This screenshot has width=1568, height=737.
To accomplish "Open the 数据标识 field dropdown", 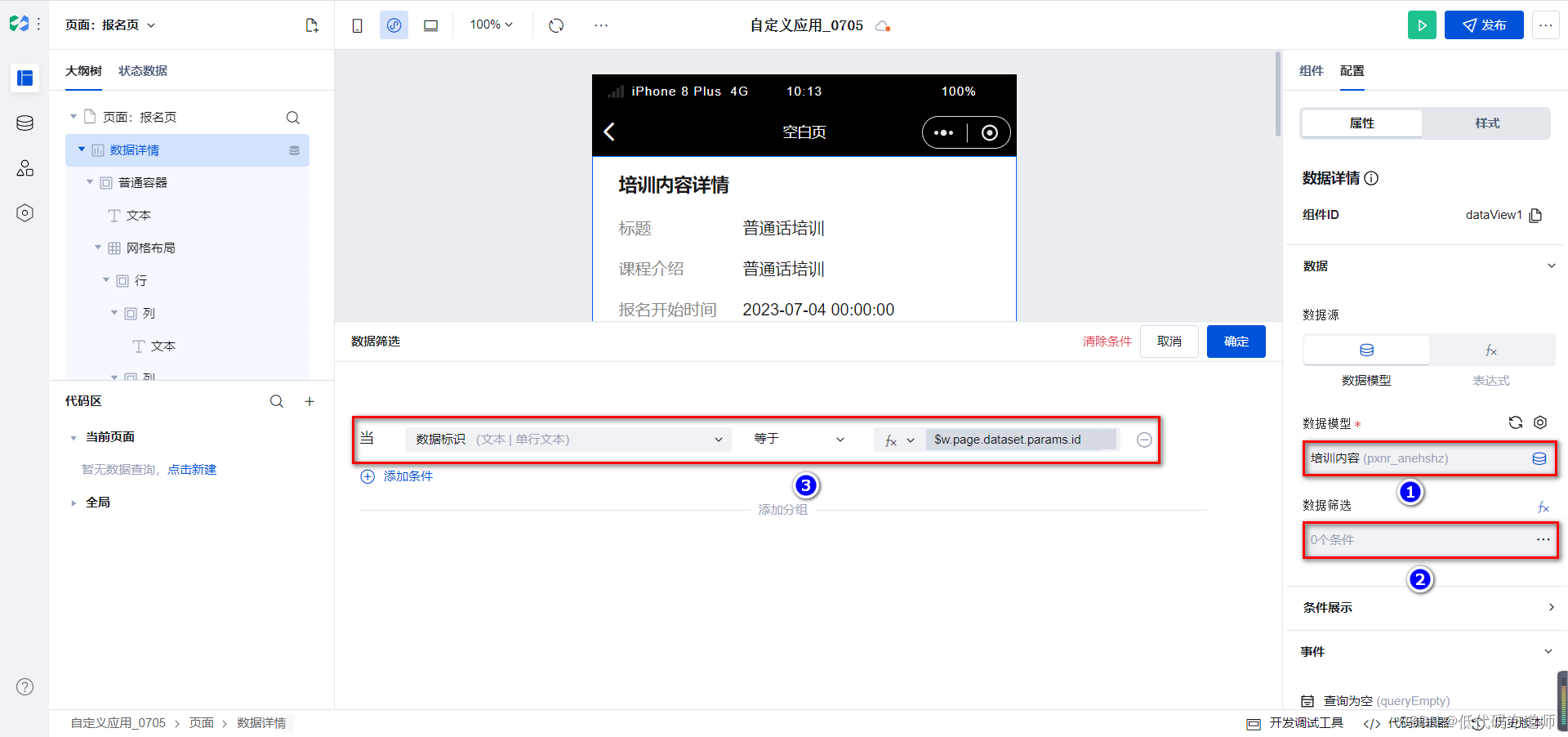I will pyautogui.click(x=568, y=440).
